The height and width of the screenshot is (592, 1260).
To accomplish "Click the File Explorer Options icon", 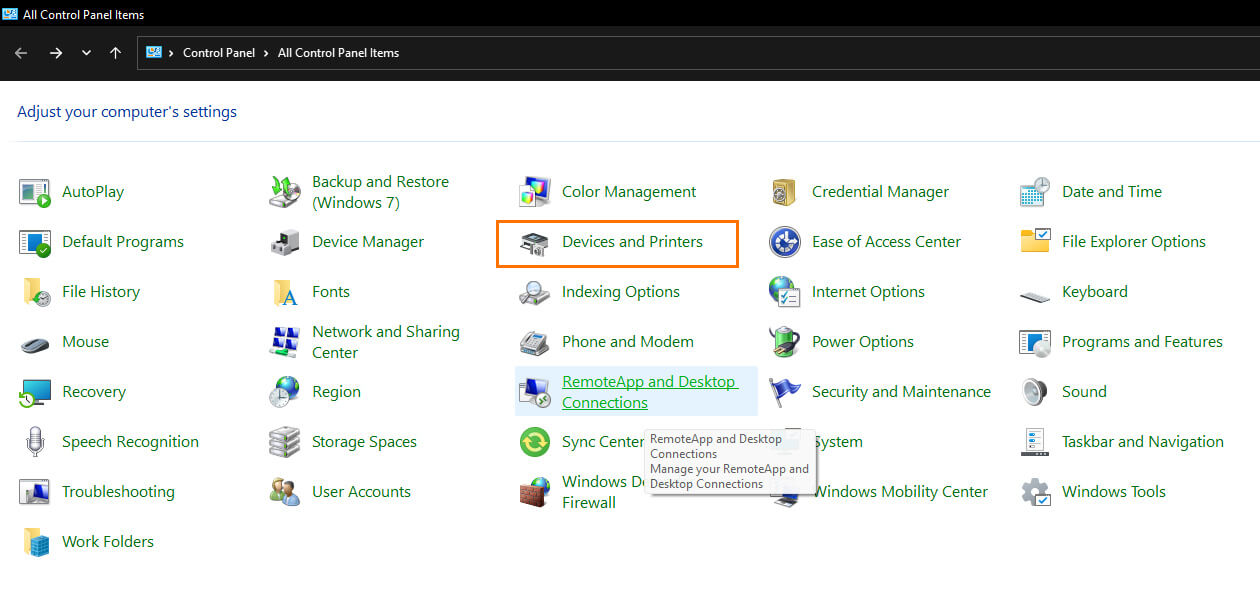I will [x=1035, y=242].
